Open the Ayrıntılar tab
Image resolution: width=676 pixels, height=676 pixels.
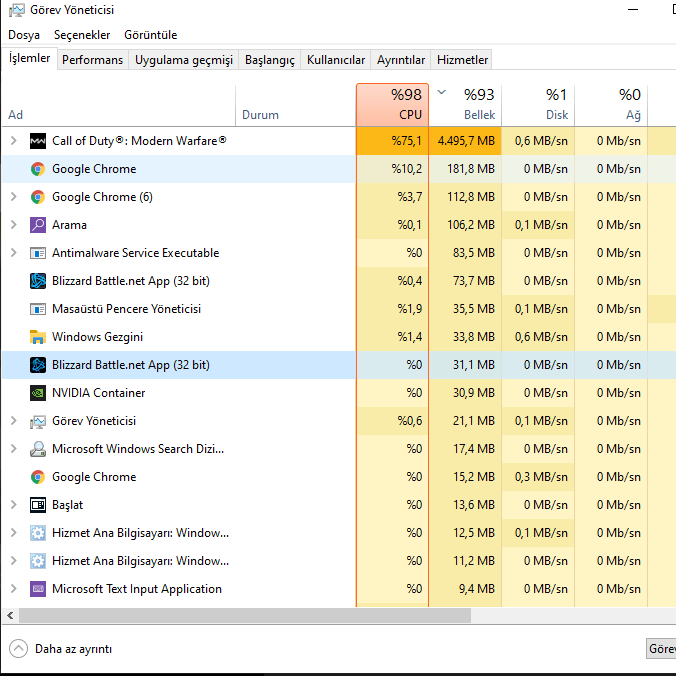(401, 60)
